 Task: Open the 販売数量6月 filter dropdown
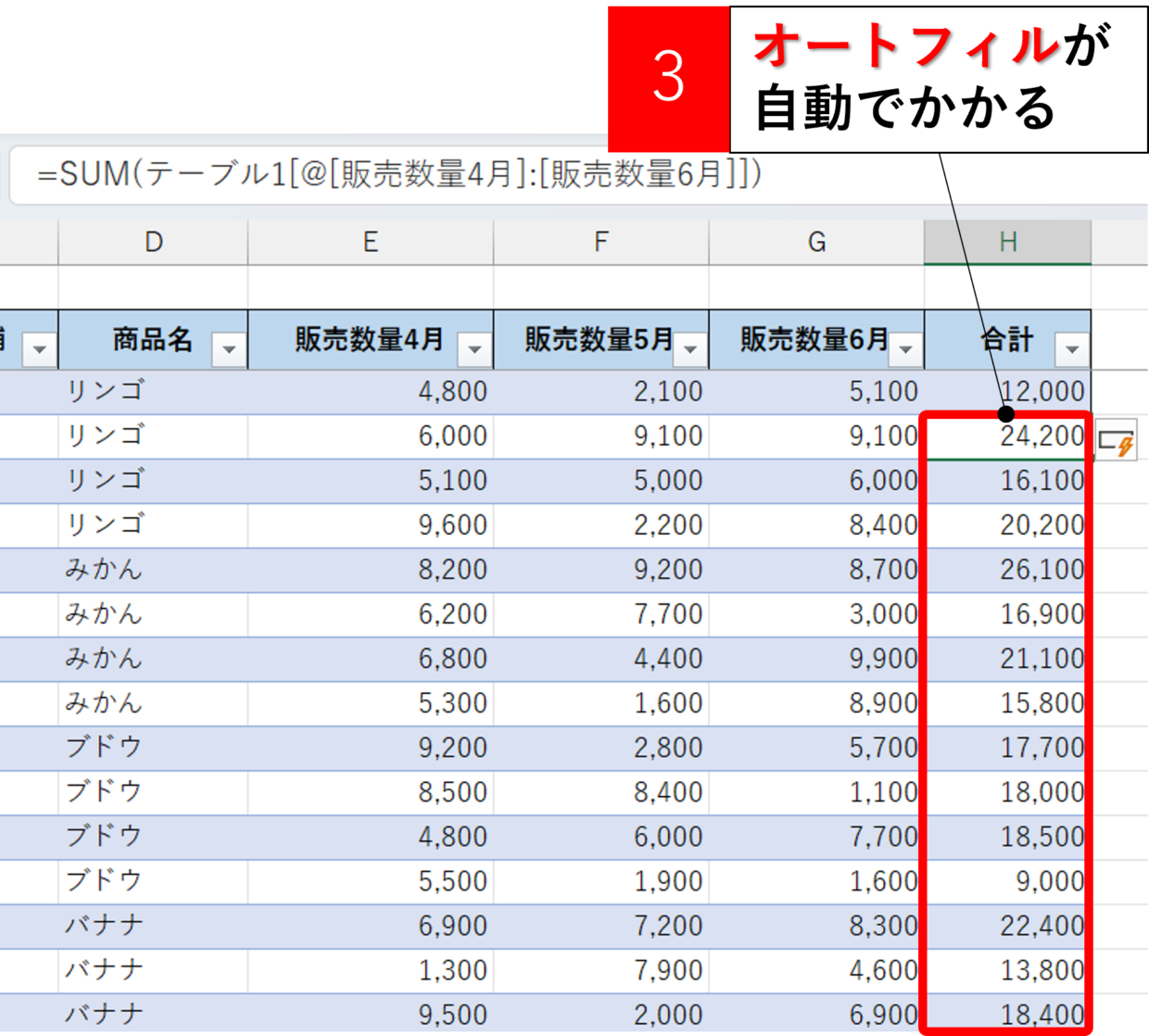[x=906, y=349]
